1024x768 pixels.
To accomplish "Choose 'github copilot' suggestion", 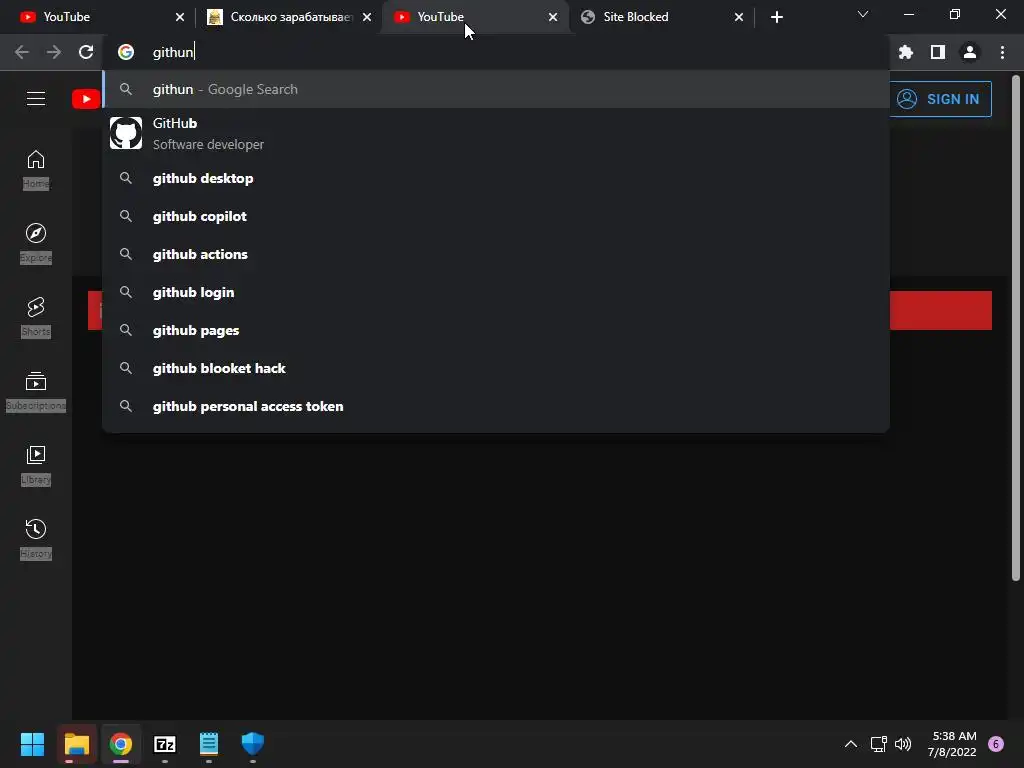I will pyautogui.click(x=496, y=216).
